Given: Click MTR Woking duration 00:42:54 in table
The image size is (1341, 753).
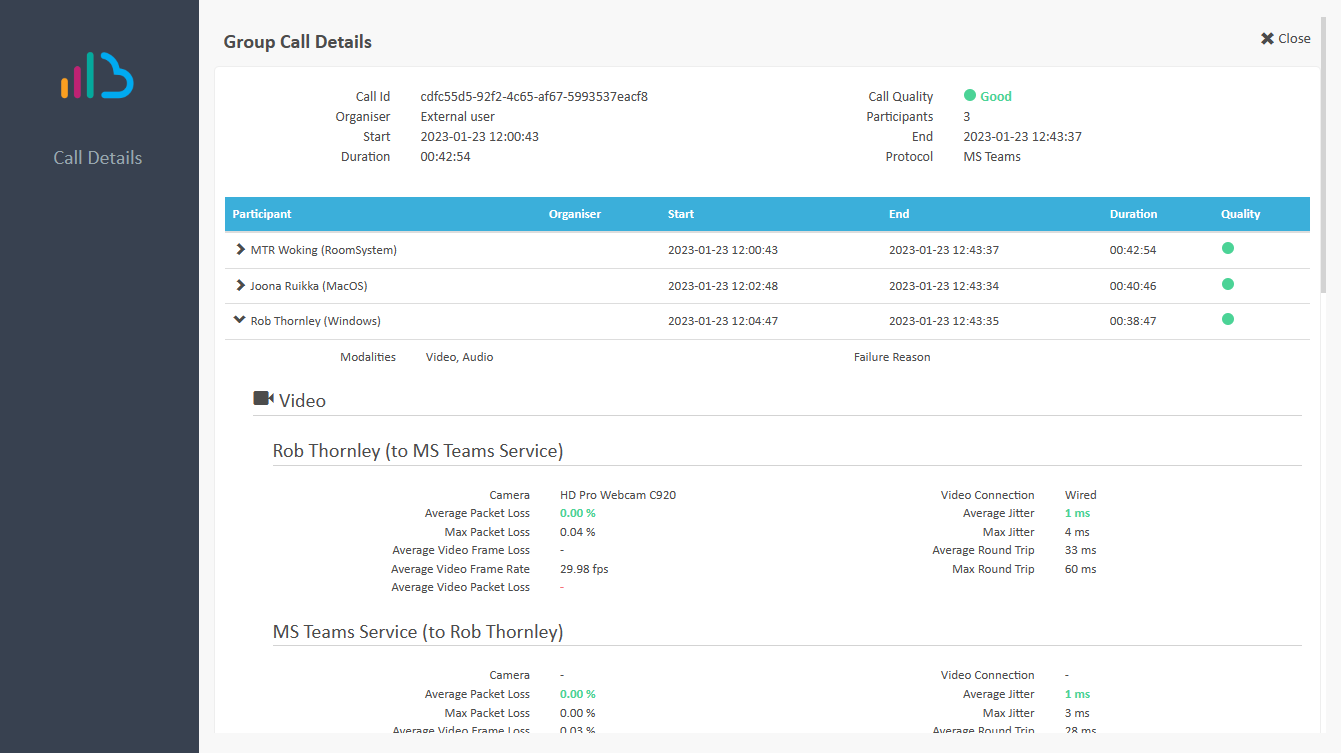Looking at the screenshot, I should point(1133,250).
